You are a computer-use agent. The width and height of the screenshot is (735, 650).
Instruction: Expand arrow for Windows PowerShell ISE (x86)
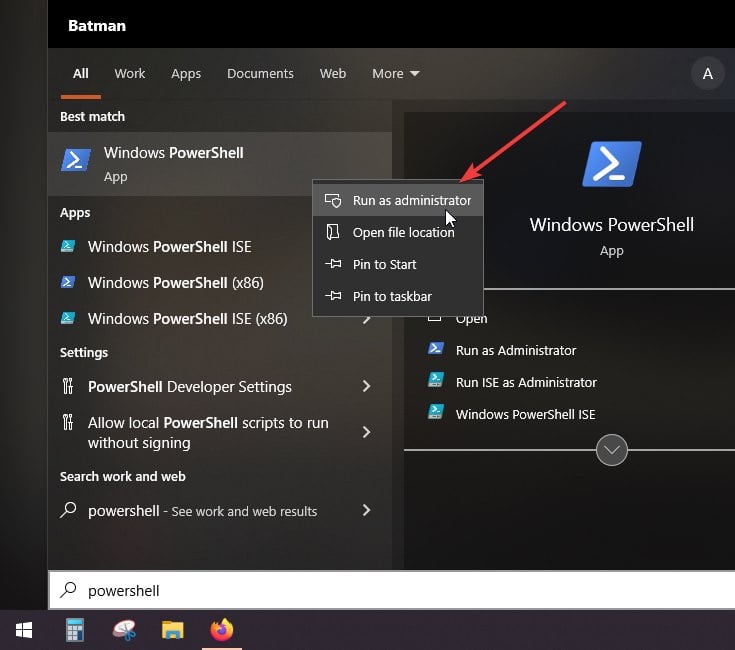click(367, 320)
